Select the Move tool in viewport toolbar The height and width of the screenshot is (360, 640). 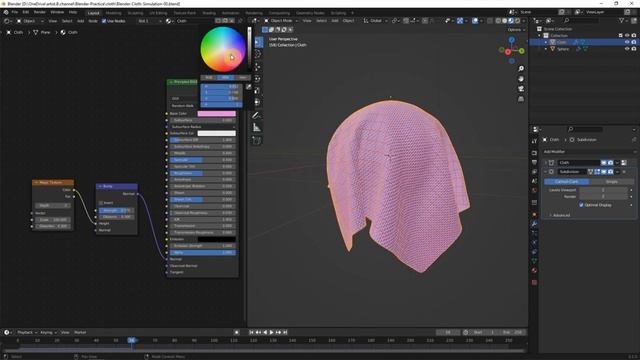(258, 67)
